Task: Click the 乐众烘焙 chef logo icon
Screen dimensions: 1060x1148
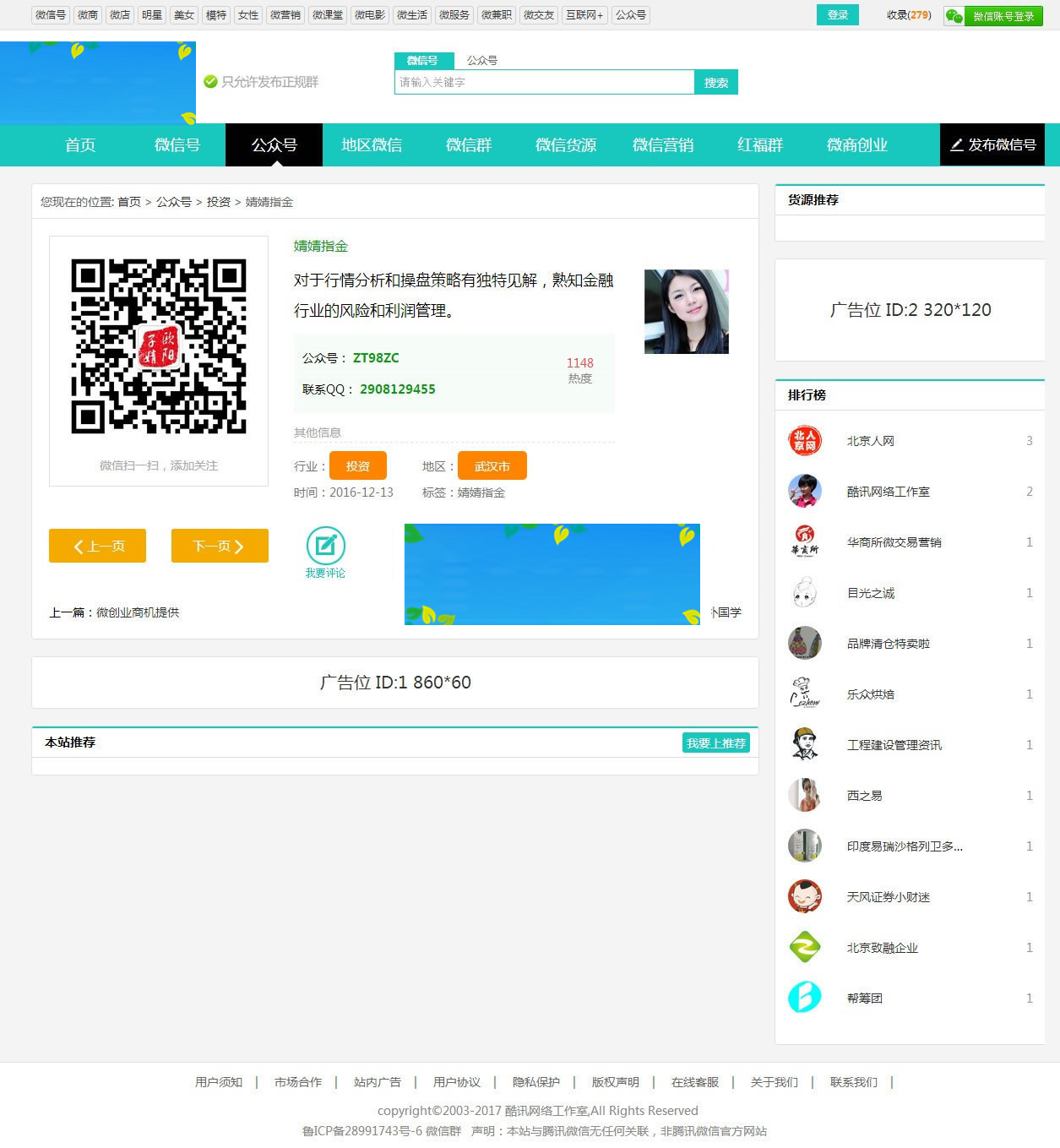Action: tap(804, 694)
